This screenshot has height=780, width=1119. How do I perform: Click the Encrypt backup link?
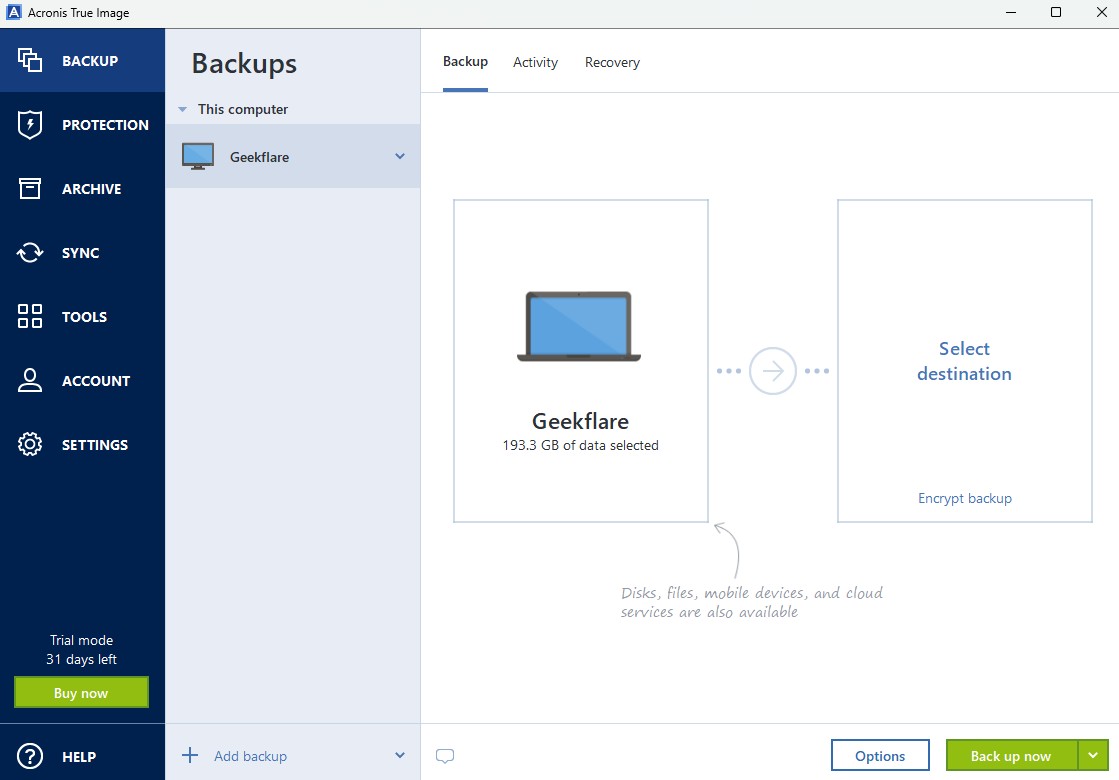coord(964,498)
